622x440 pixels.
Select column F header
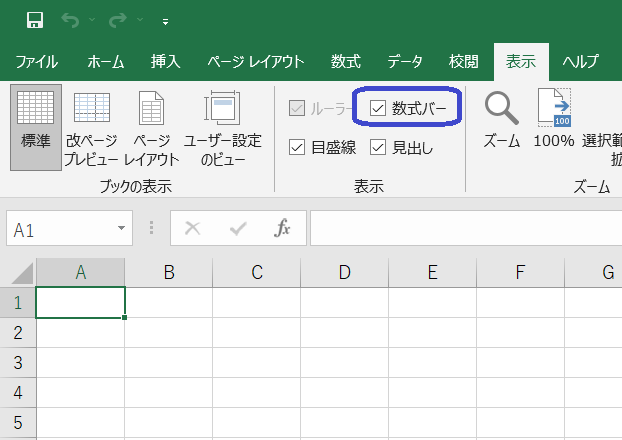520,273
